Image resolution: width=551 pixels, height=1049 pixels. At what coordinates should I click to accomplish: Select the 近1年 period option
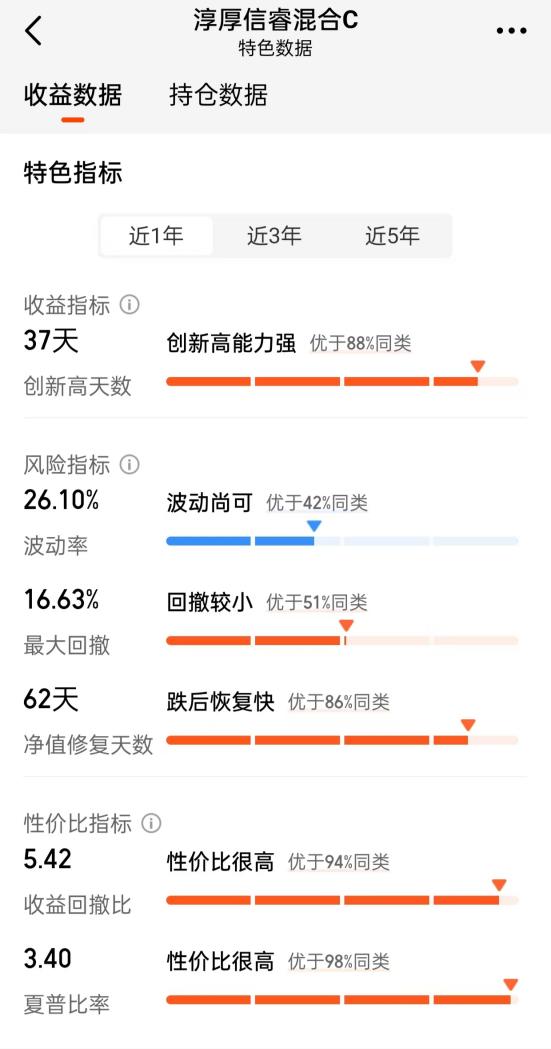tap(156, 235)
